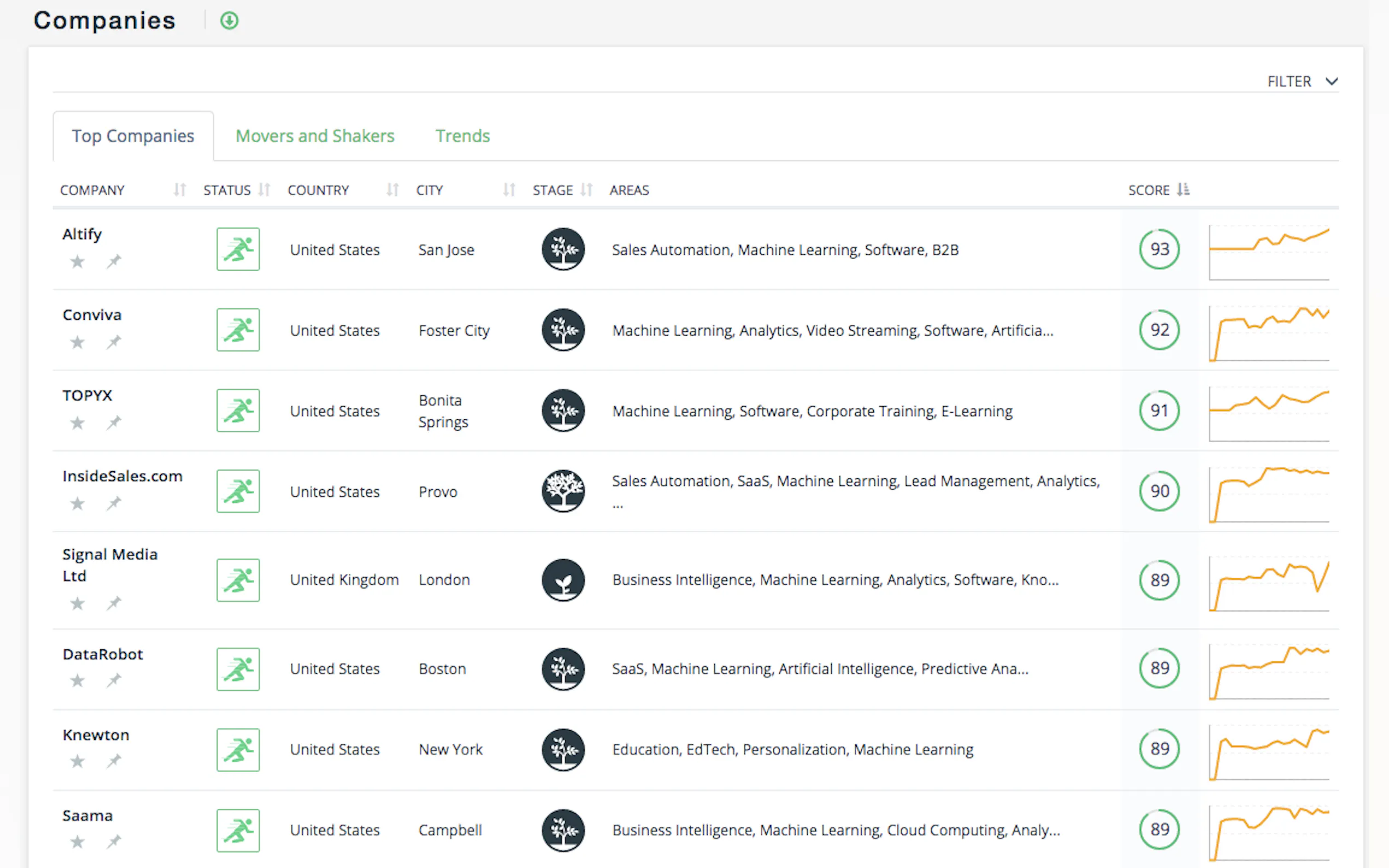
Task: Click TOPYX's tree stage icon
Action: (x=563, y=410)
